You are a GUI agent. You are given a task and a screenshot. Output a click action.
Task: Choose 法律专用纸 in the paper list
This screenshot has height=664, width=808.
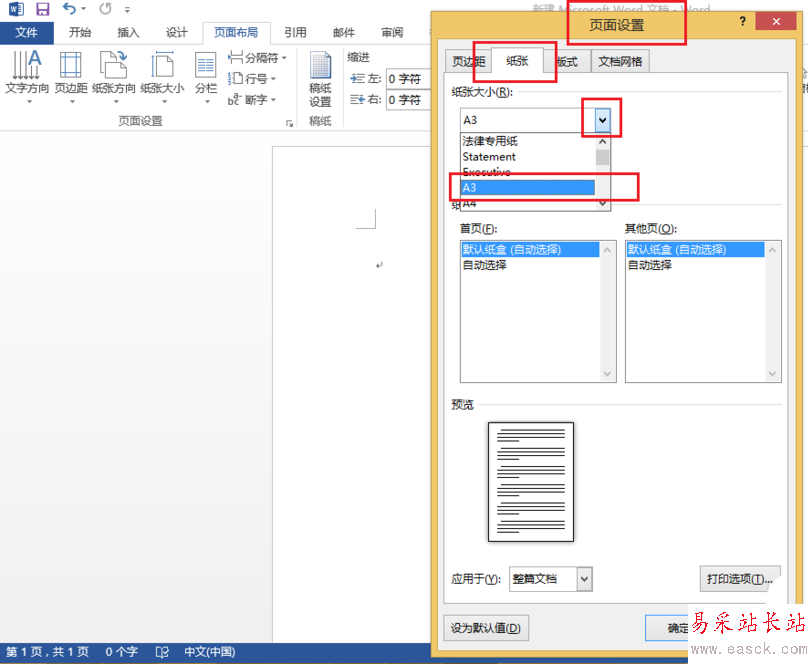[528, 141]
